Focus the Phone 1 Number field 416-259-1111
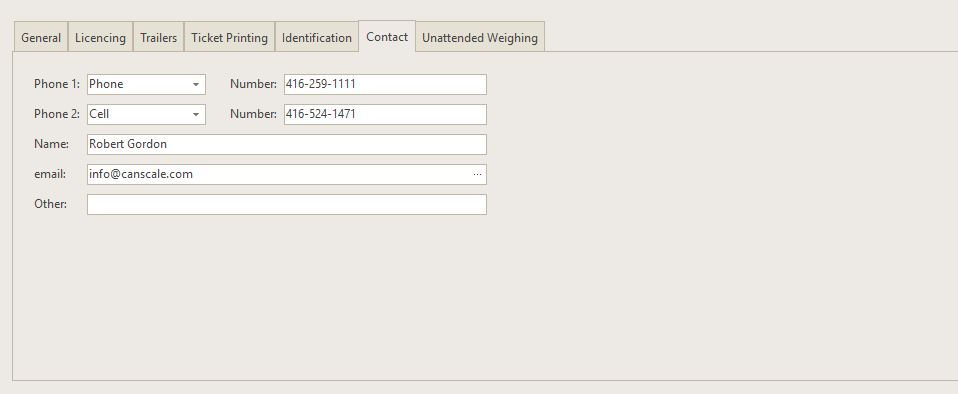The width and height of the screenshot is (958, 394). point(385,84)
